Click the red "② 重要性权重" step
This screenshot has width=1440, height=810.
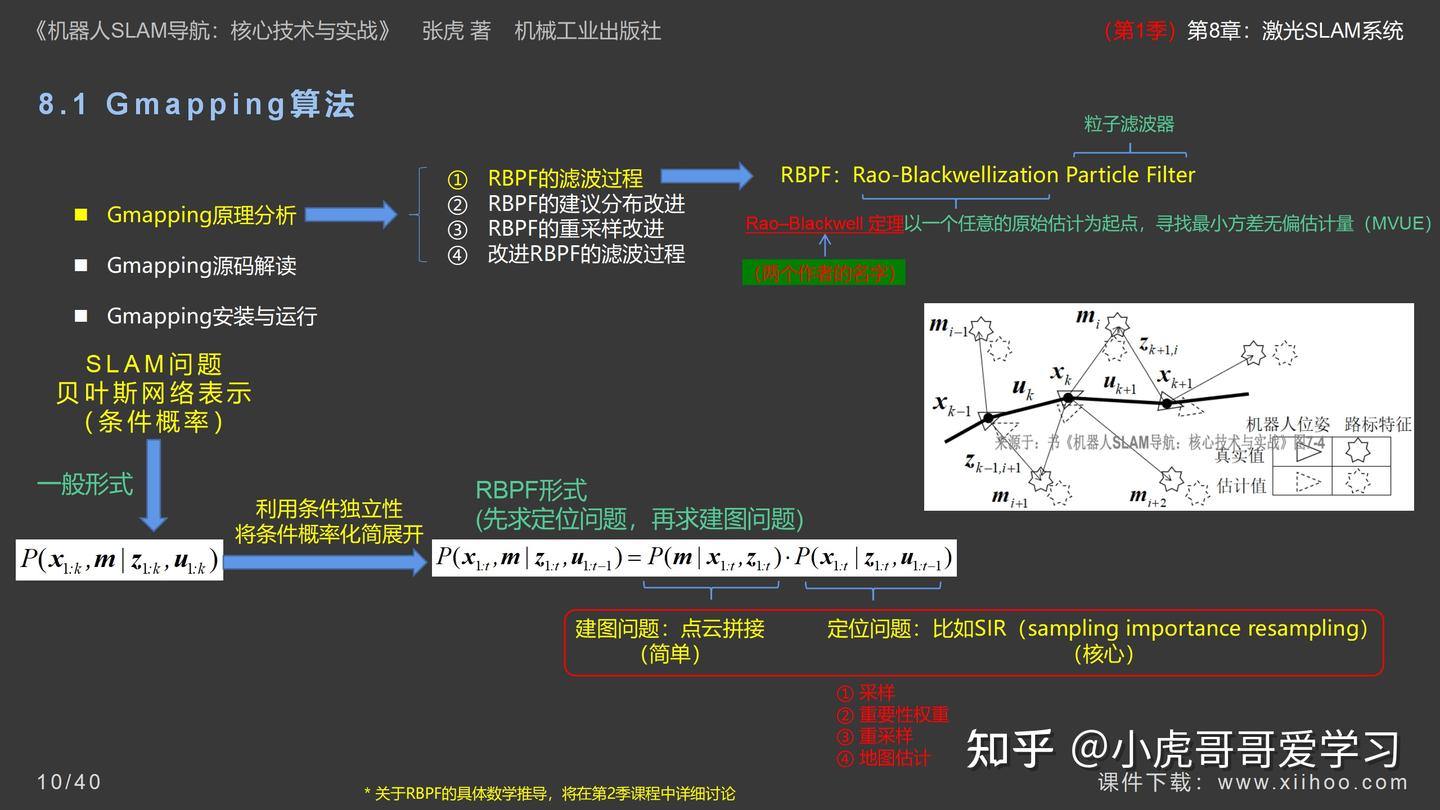point(892,715)
